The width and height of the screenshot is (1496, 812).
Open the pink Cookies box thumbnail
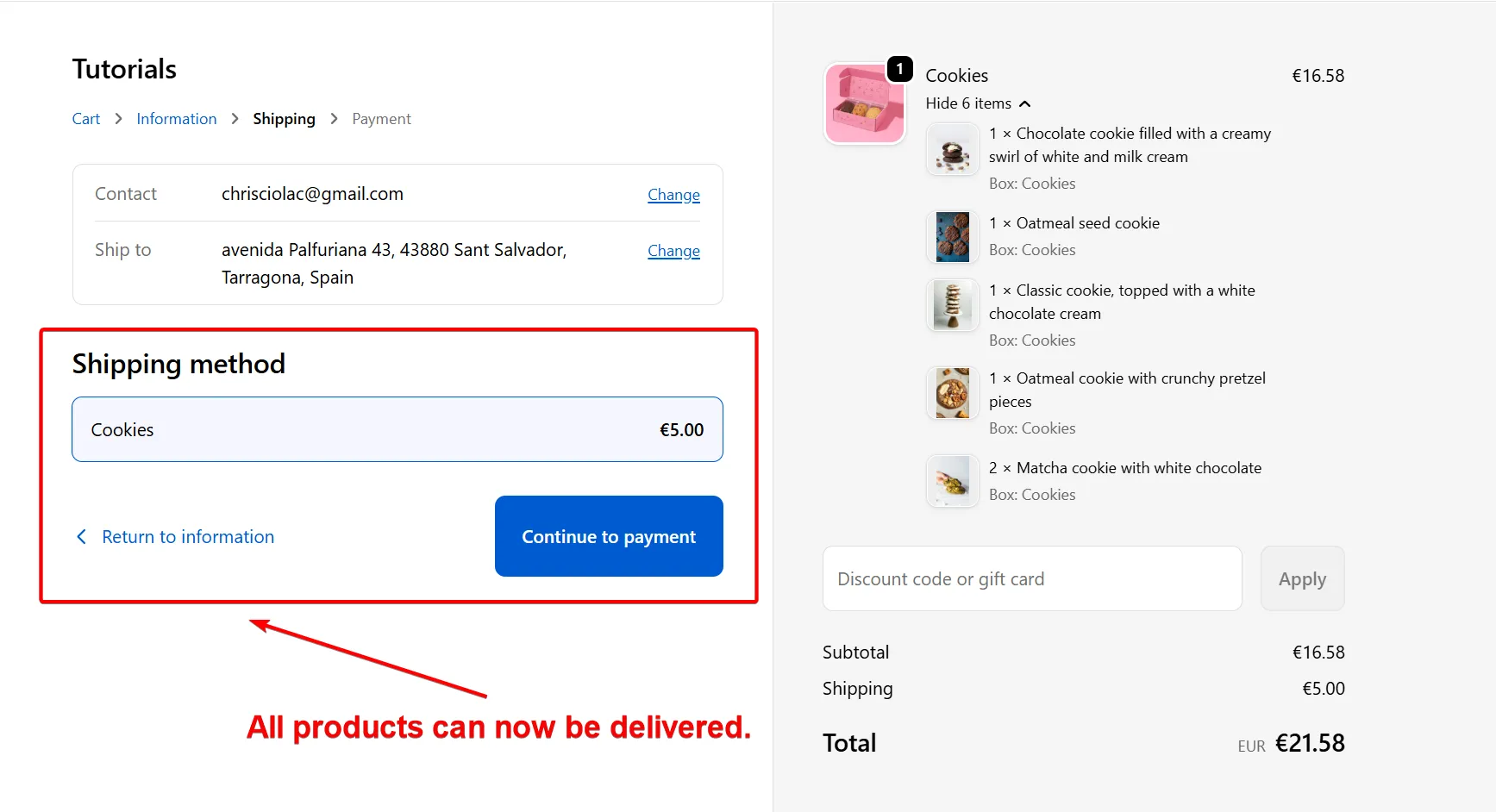tap(865, 103)
